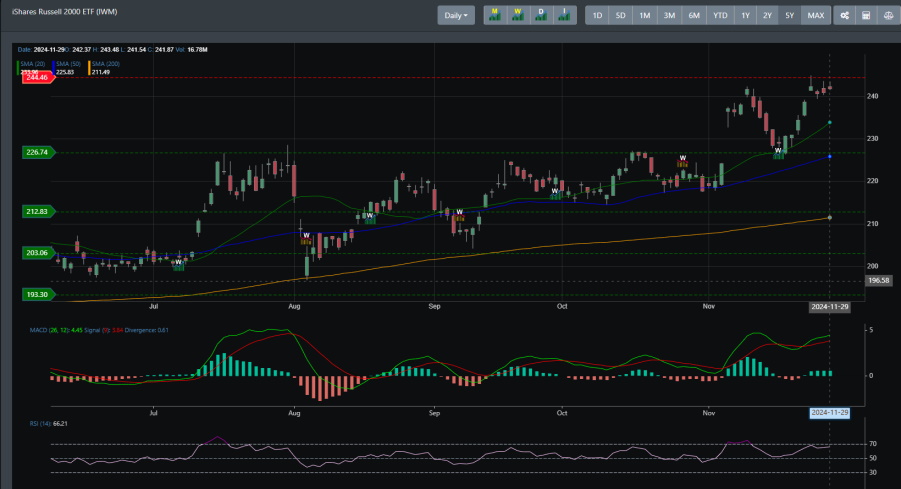Viewport: 901px width, 489px height.
Task: Click the W signal marker in mid August
Action: point(369,217)
